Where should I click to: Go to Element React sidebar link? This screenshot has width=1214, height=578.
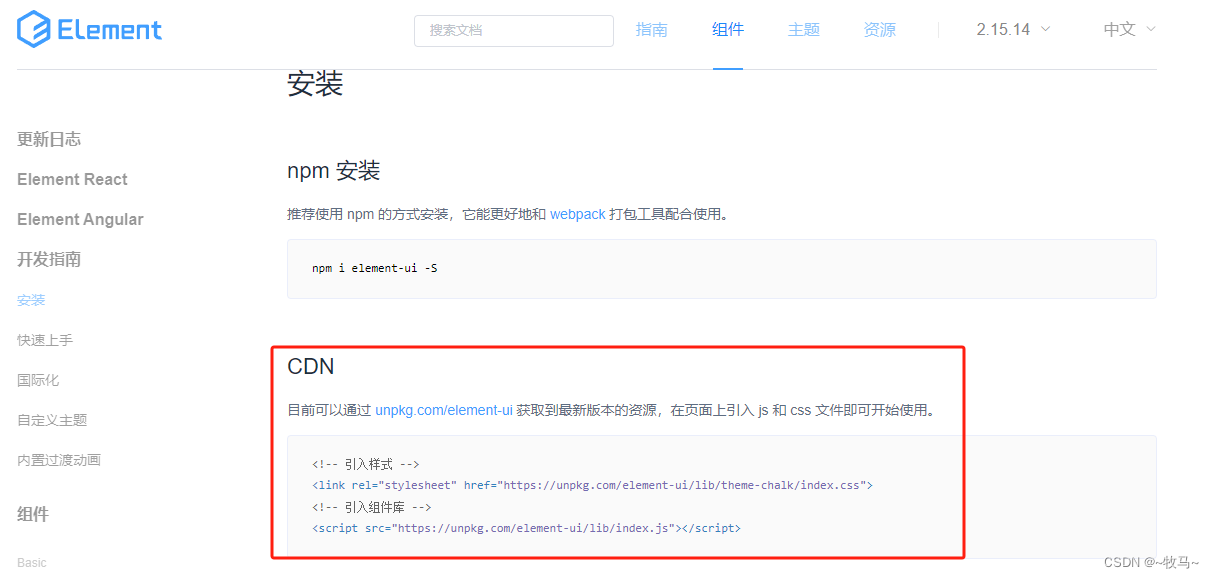(x=72, y=179)
